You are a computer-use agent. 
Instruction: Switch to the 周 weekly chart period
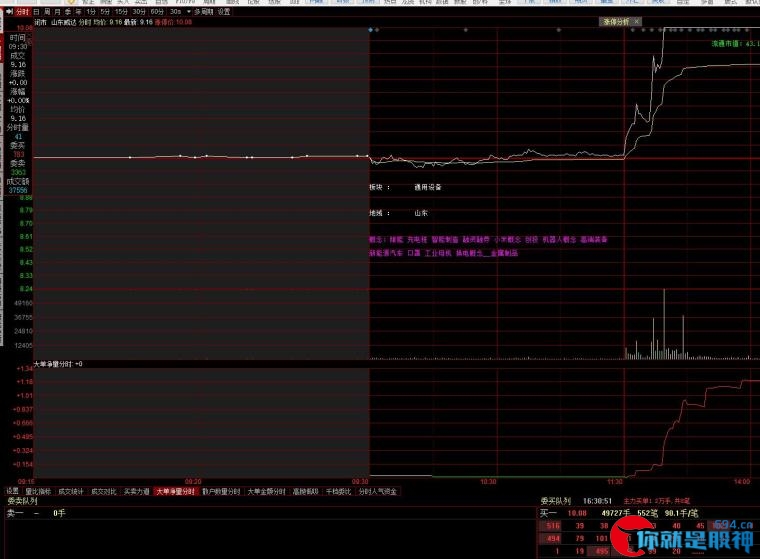pos(47,12)
